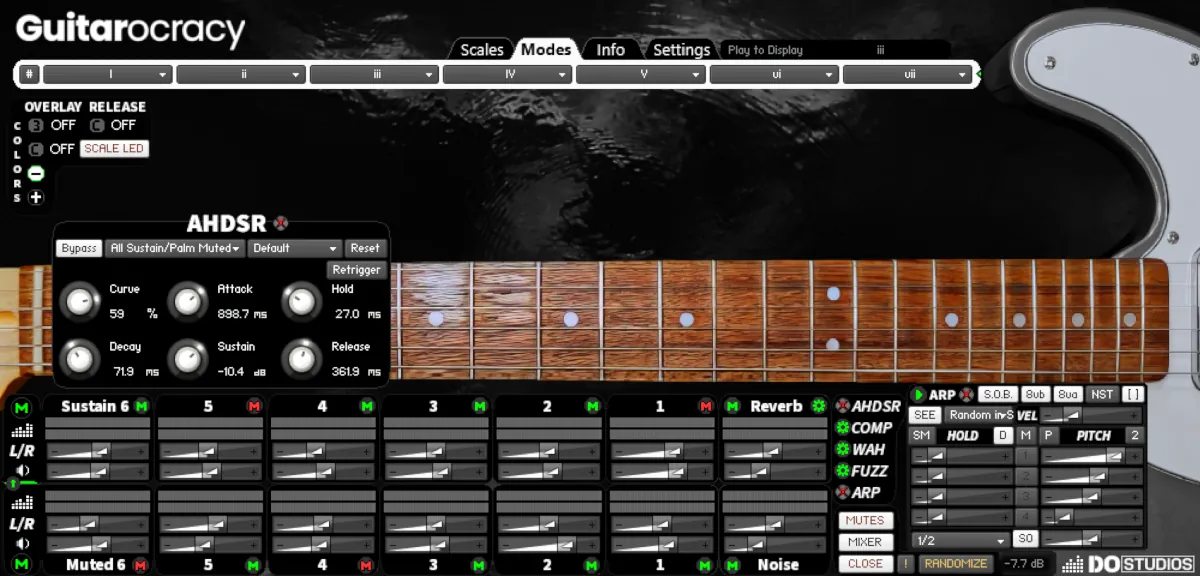Click the AHDSR Reset button
The height and width of the screenshot is (576, 1200).
(x=365, y=248)
